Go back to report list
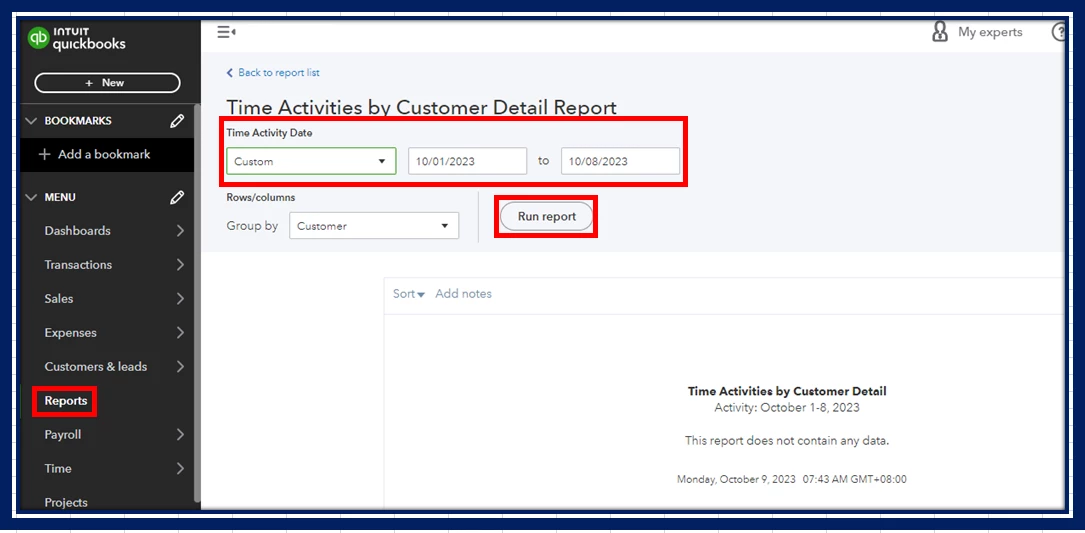Image resolution: width=1085 pixels, height=533 pixels. point(273,73)
